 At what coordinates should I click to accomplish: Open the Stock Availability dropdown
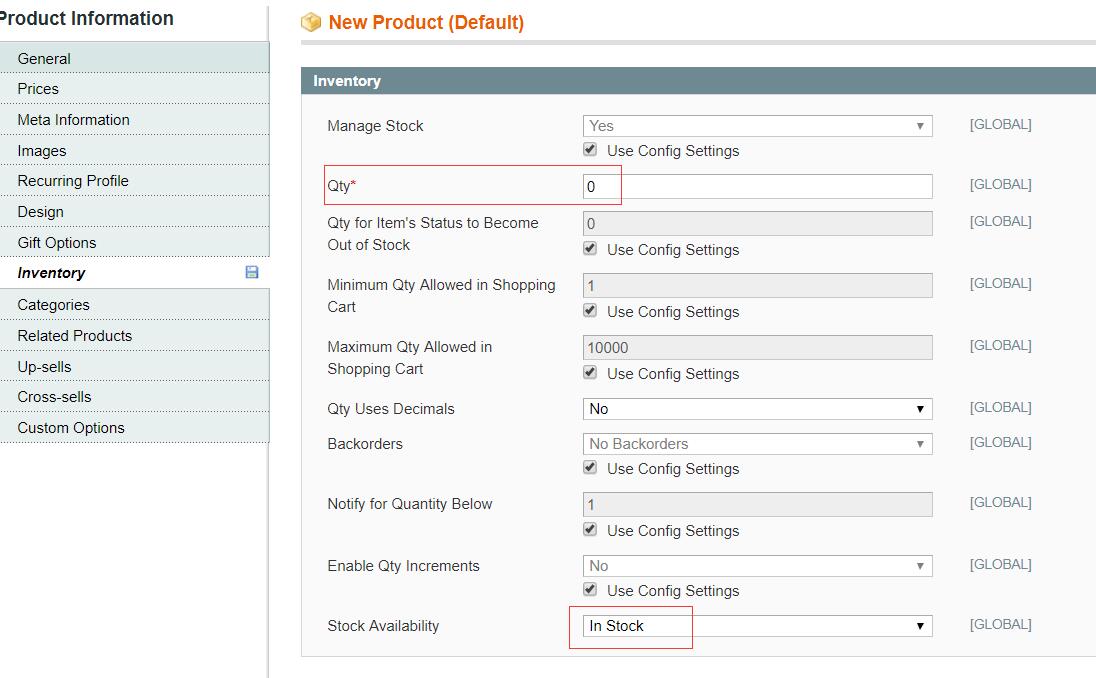click(x=757, y=626)
